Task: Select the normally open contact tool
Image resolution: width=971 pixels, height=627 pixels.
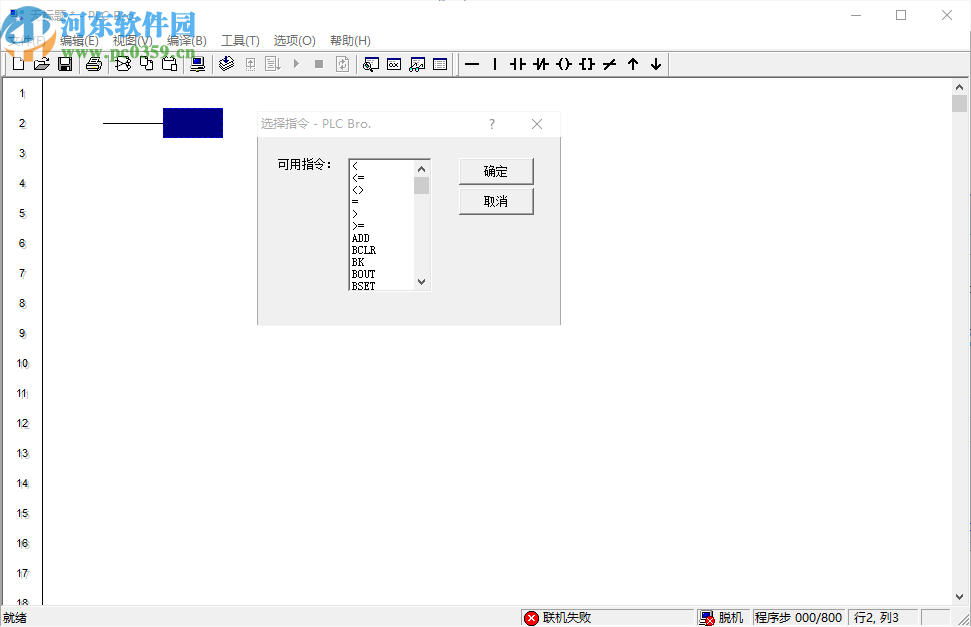Action: 517,64
